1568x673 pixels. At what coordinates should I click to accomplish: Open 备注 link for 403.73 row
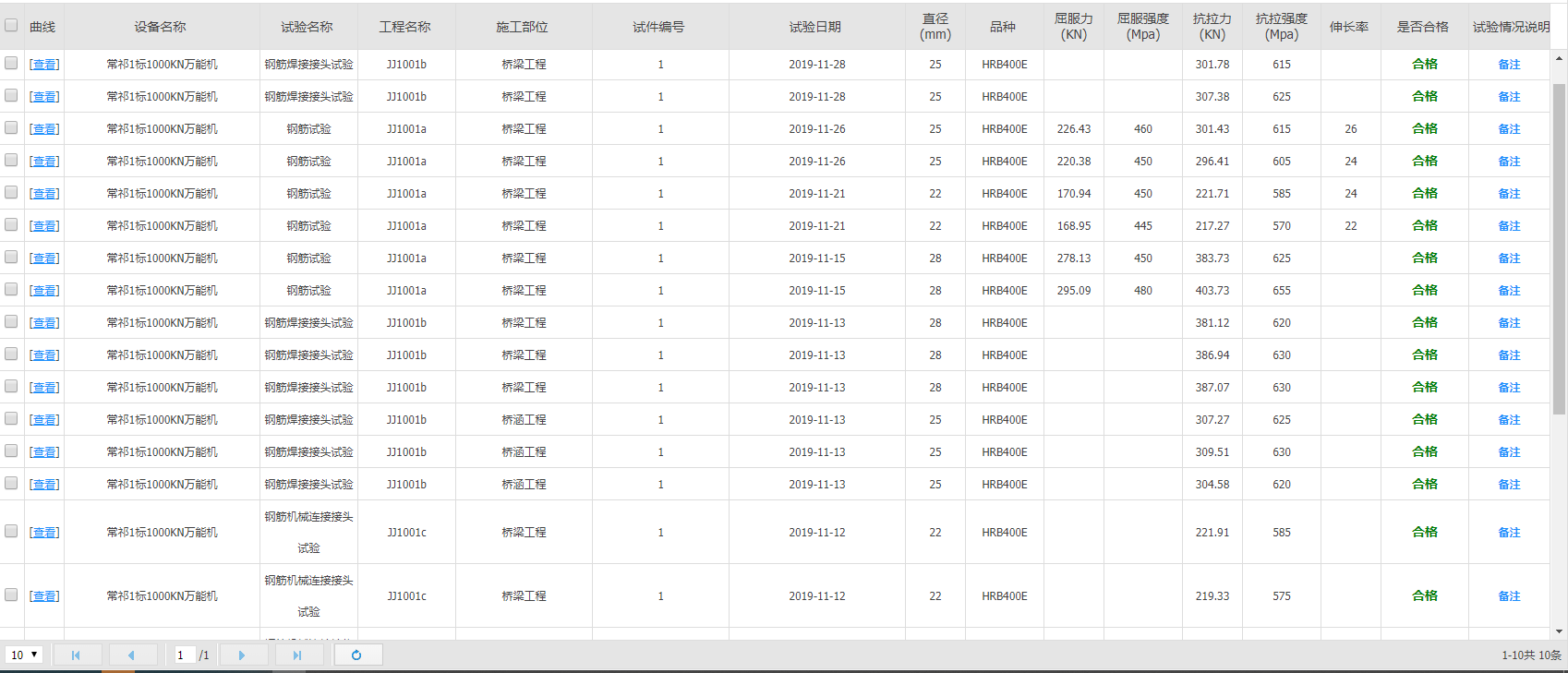(1509, 291)
